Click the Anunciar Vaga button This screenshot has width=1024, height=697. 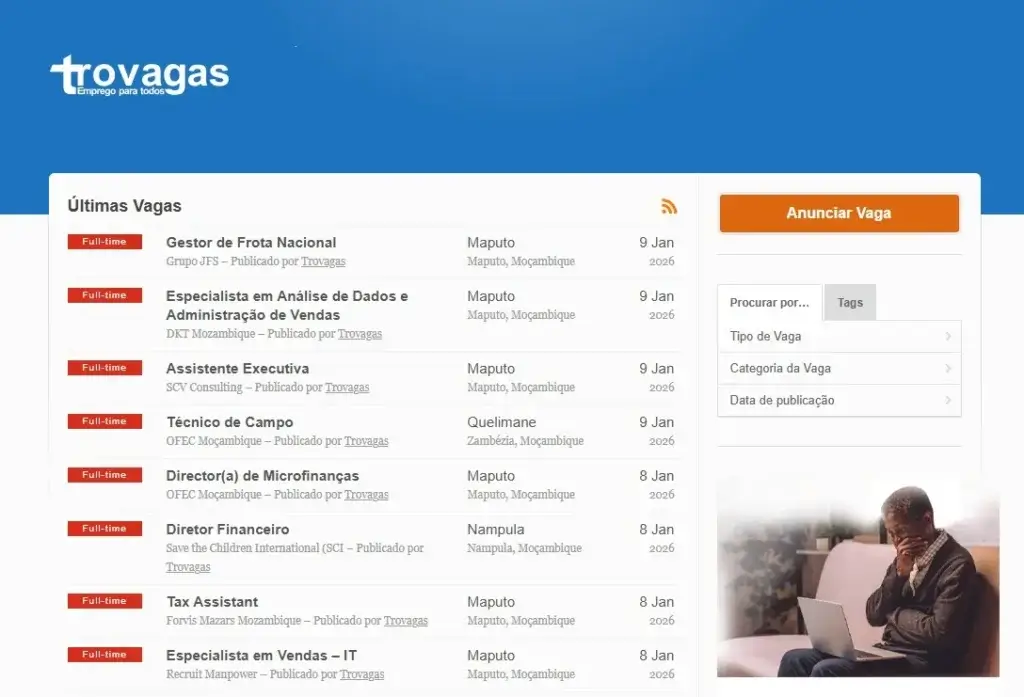click(x=839, y=213)
